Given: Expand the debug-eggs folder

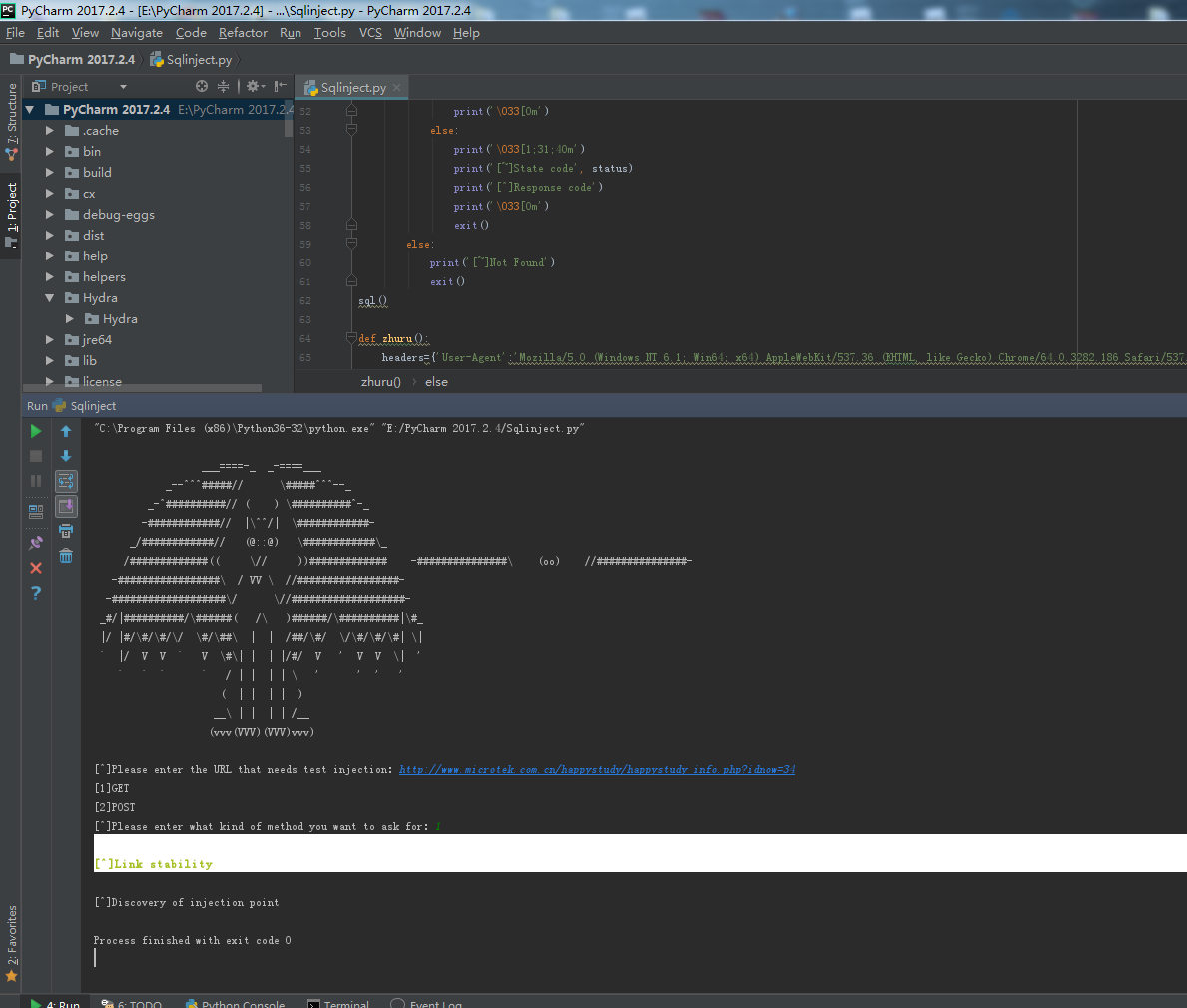Looking at the screenshot, I should 49,215.
